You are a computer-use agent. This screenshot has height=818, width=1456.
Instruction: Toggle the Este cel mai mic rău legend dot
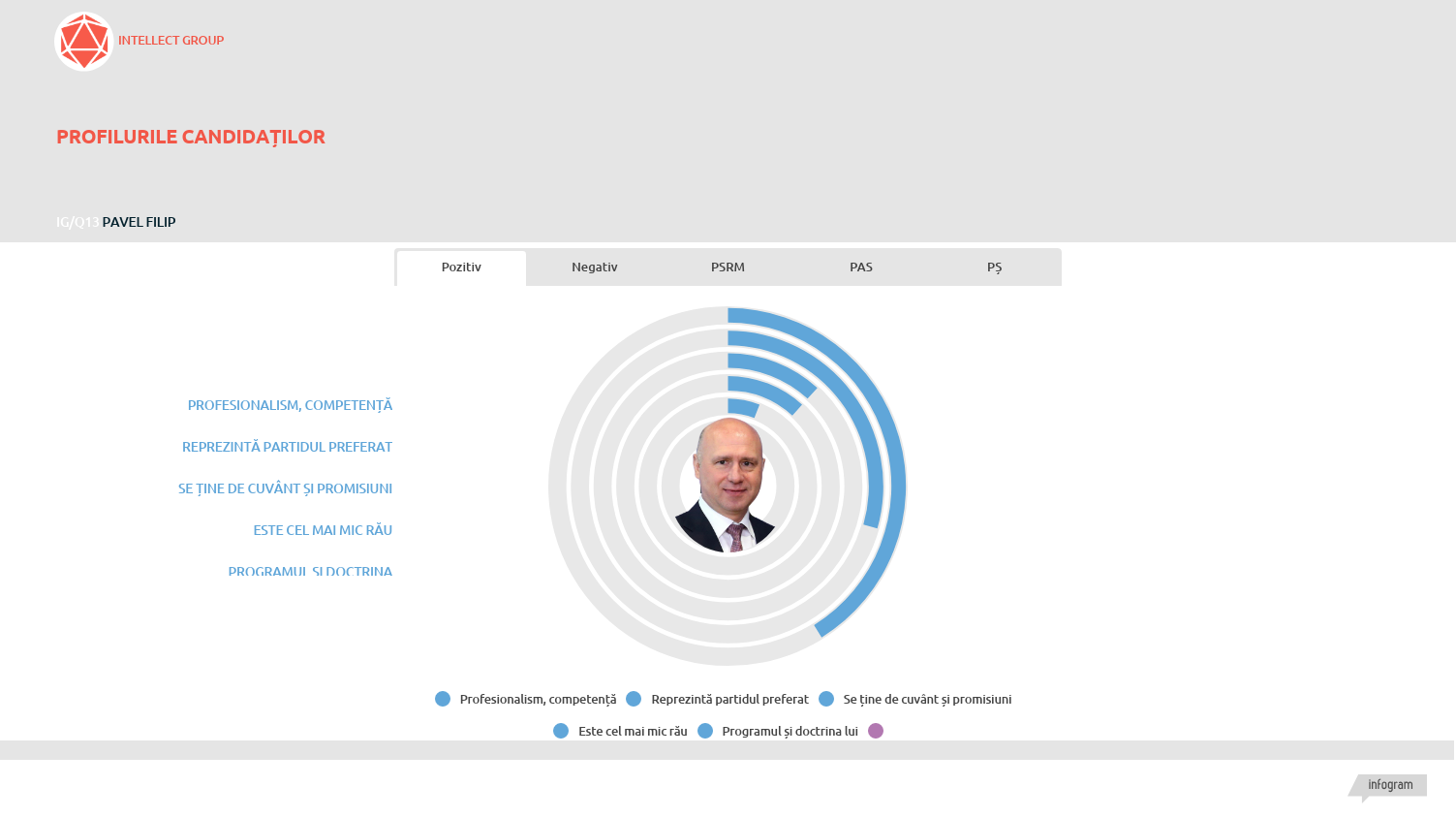561,731
